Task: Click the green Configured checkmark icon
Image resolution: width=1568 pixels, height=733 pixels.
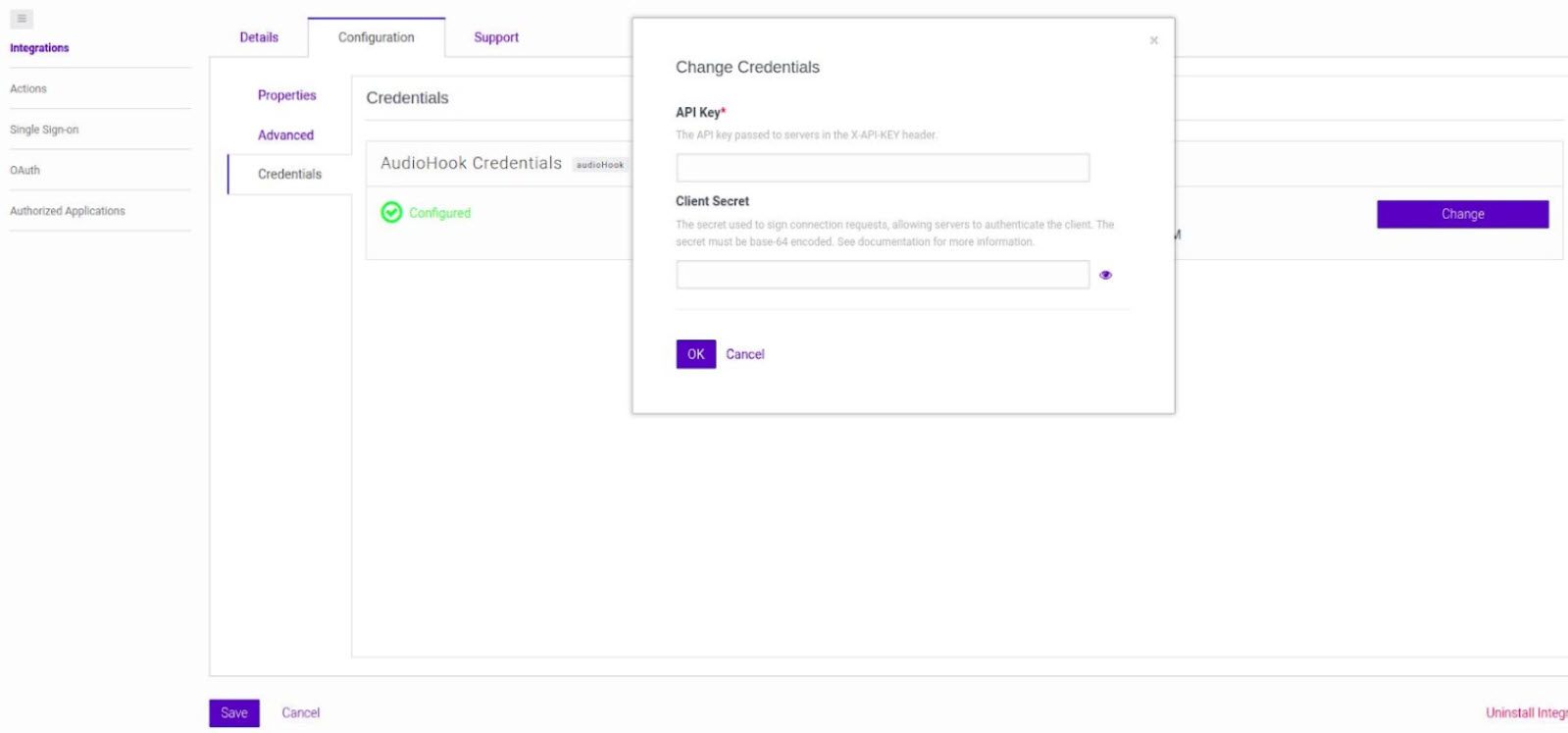Action: 391,213
